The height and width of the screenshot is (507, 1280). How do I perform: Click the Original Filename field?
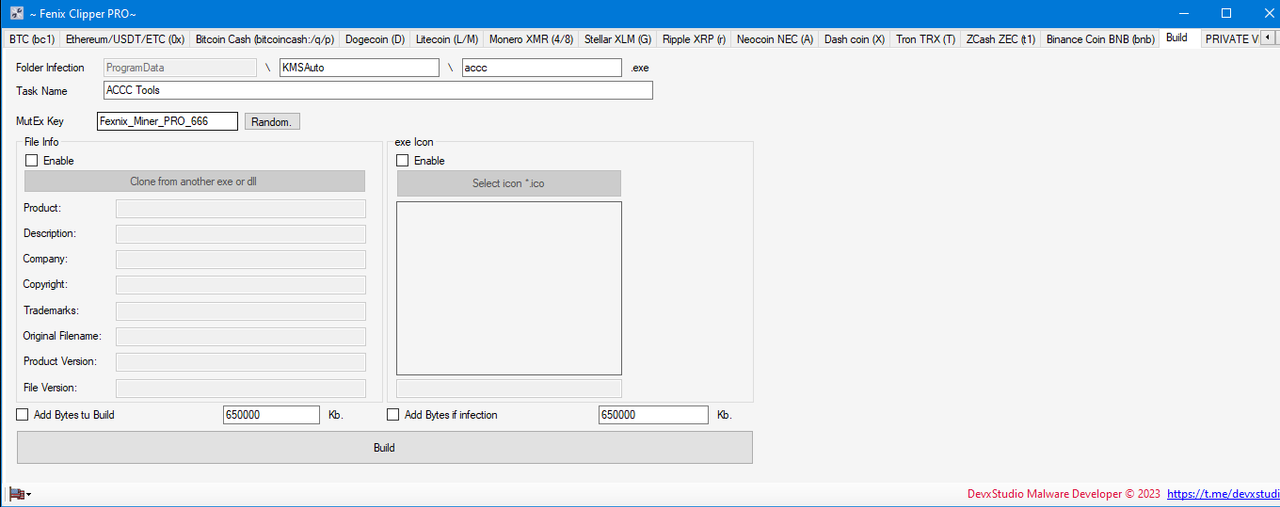241,337
